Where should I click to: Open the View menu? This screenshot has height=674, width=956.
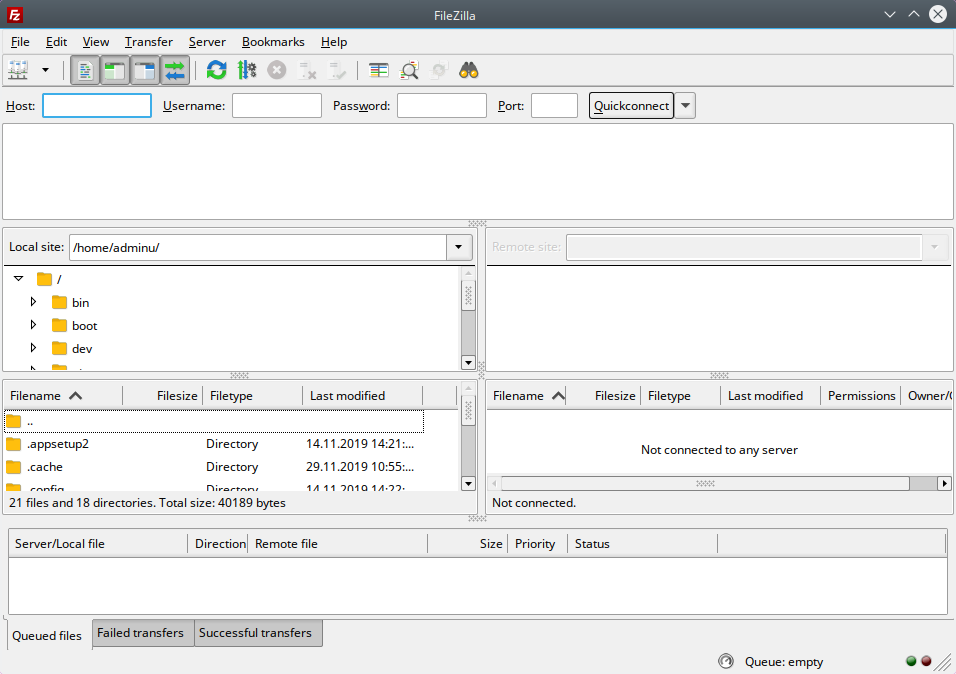[x=96, y=42]
